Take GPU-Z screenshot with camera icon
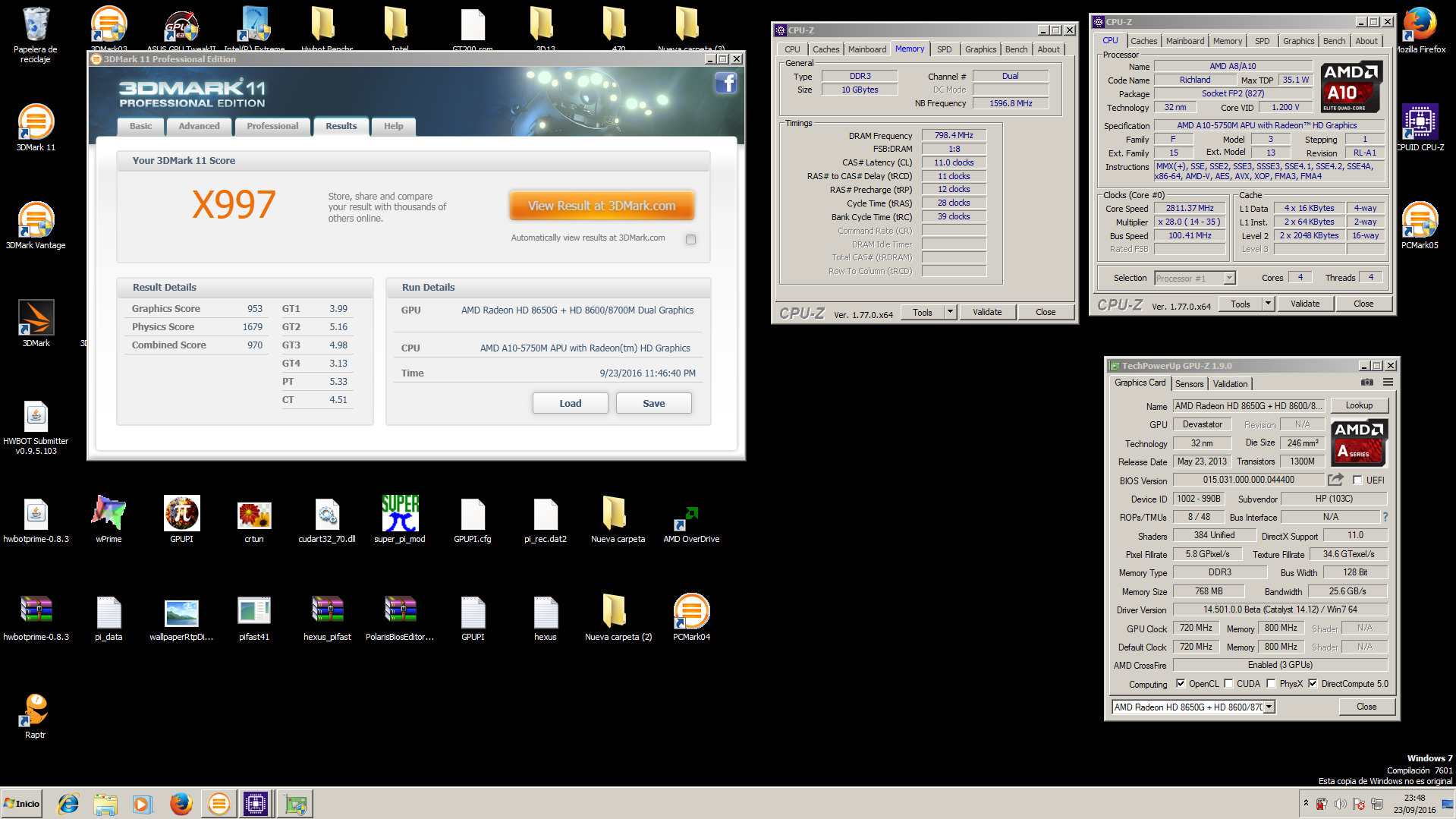 [1366, 383]
